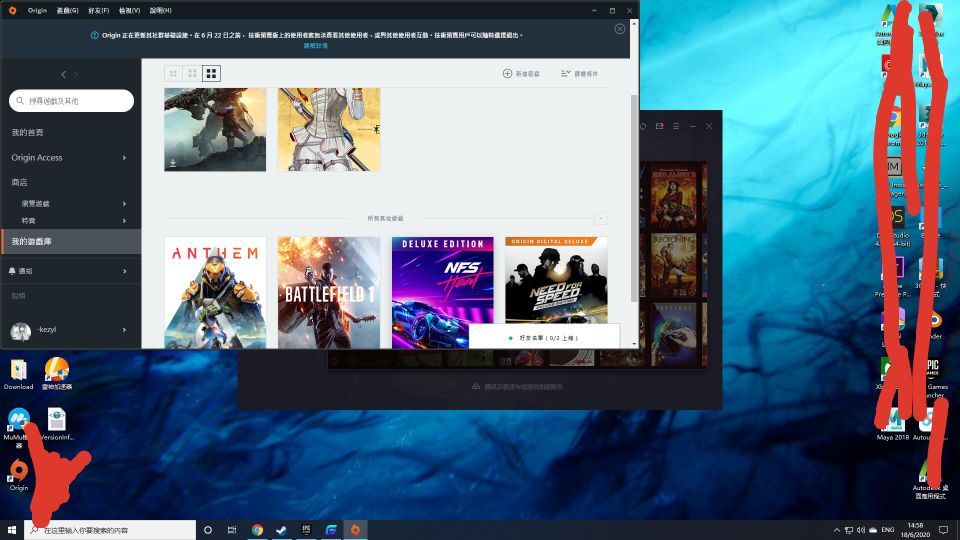
Task: Click the add game button
Action: (x=521, y=73)
